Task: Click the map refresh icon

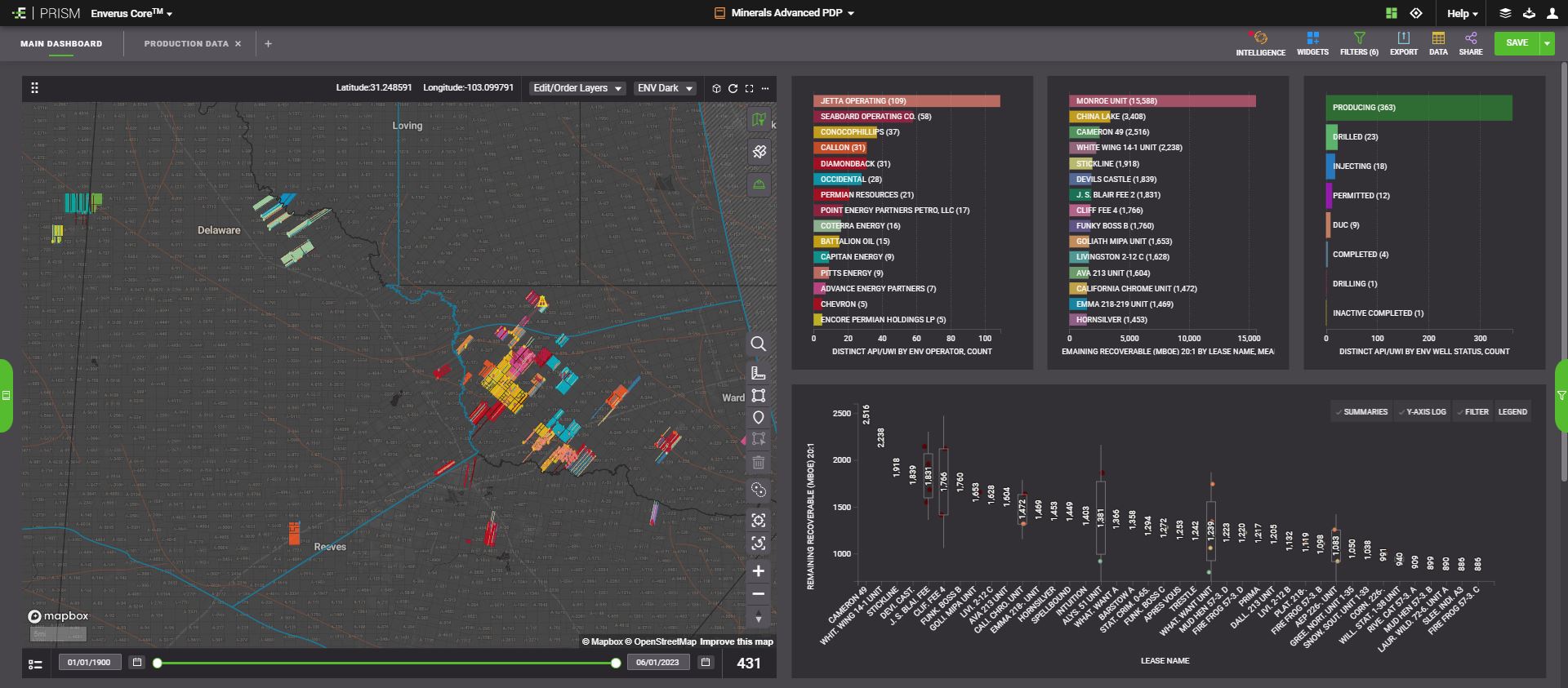Action: [x=733, y=88]
